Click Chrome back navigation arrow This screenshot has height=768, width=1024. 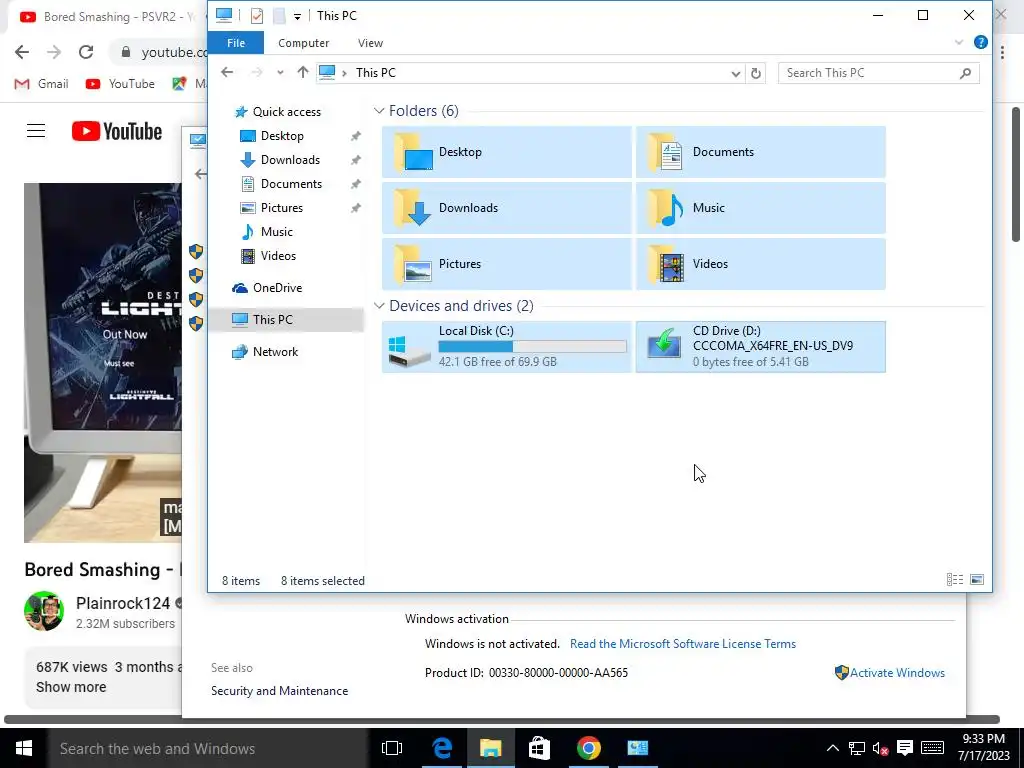tap(22, 52)
